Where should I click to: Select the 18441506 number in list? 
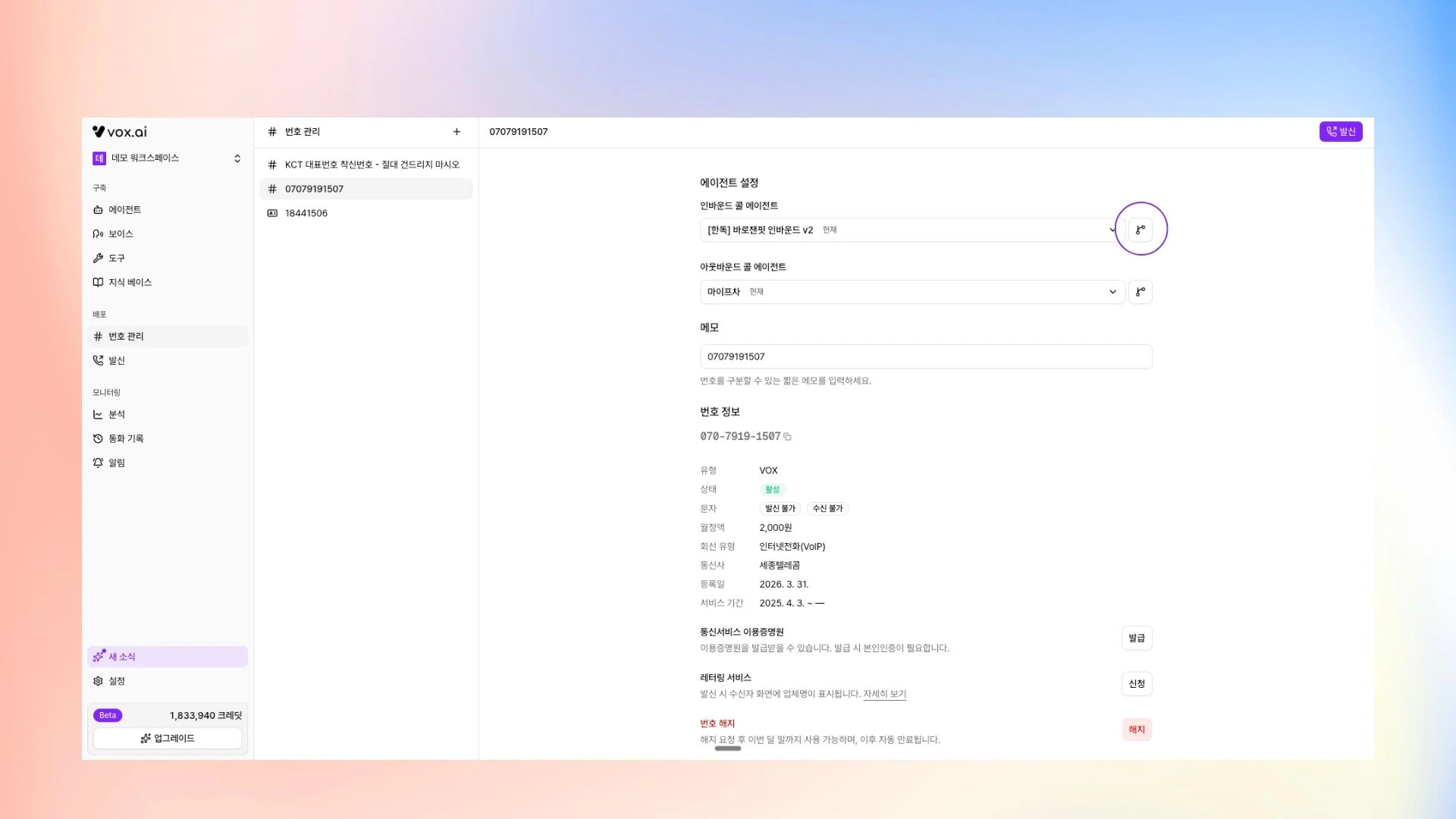coord(366,213)
